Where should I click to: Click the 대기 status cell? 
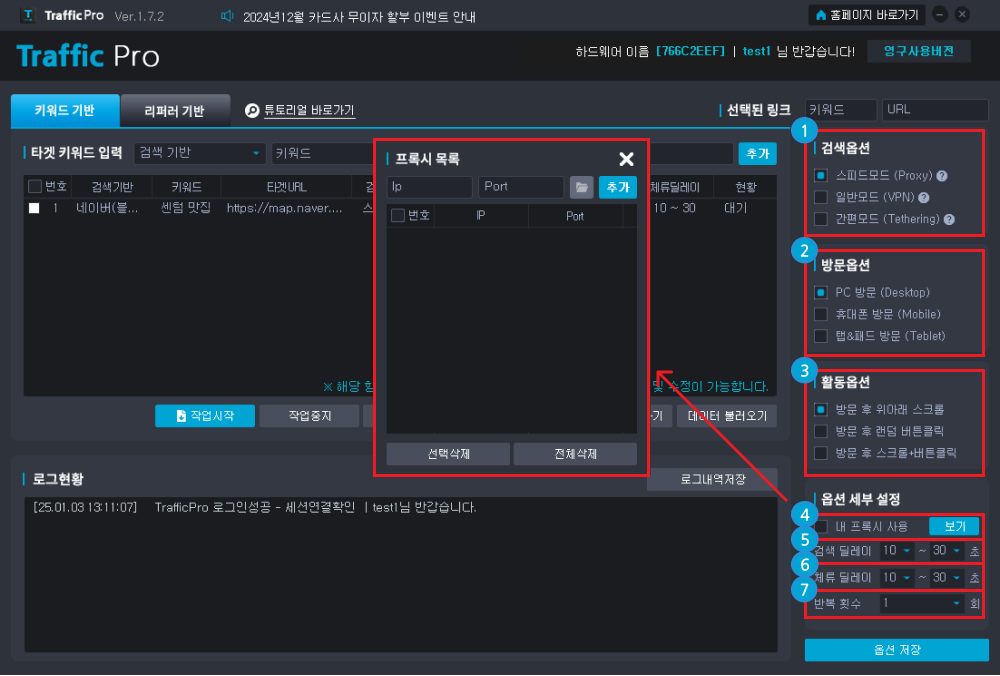tap(735, 208)
